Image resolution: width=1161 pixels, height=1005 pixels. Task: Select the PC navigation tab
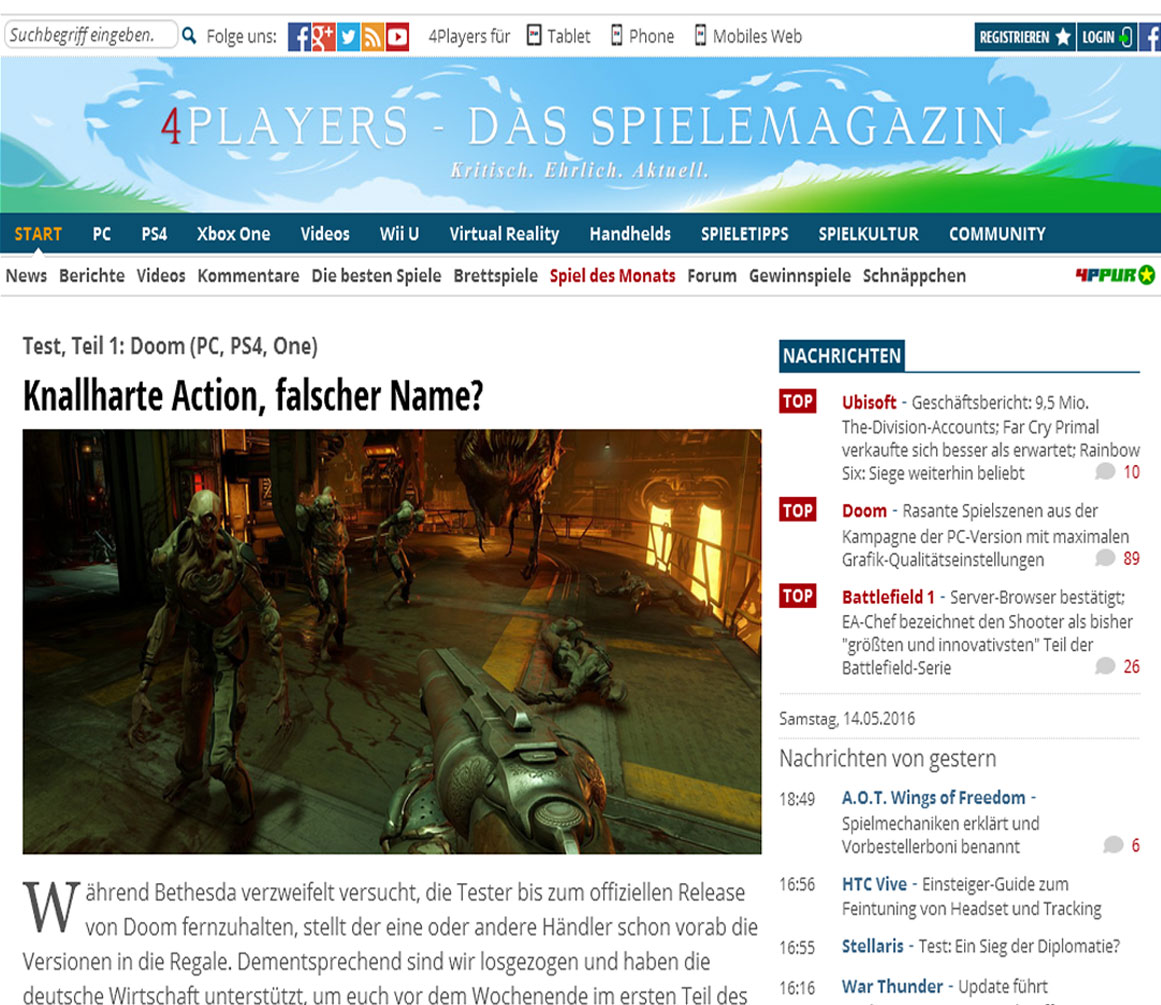coord(101,234)
